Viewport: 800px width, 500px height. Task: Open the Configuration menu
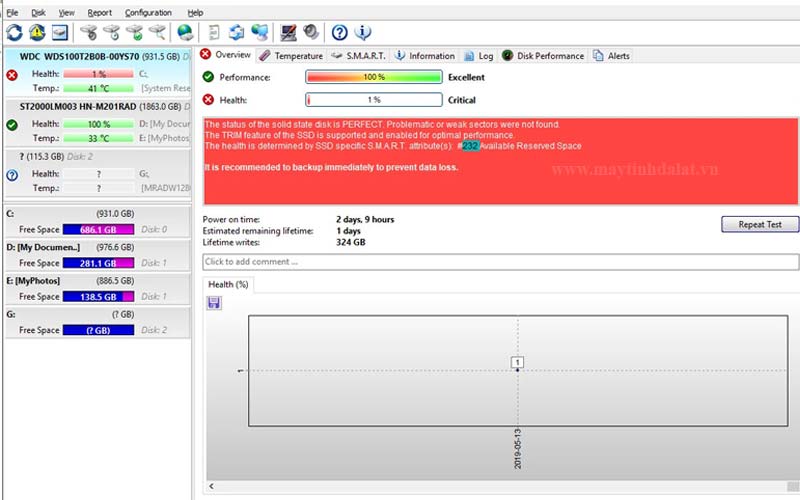[x=148, y=12]
